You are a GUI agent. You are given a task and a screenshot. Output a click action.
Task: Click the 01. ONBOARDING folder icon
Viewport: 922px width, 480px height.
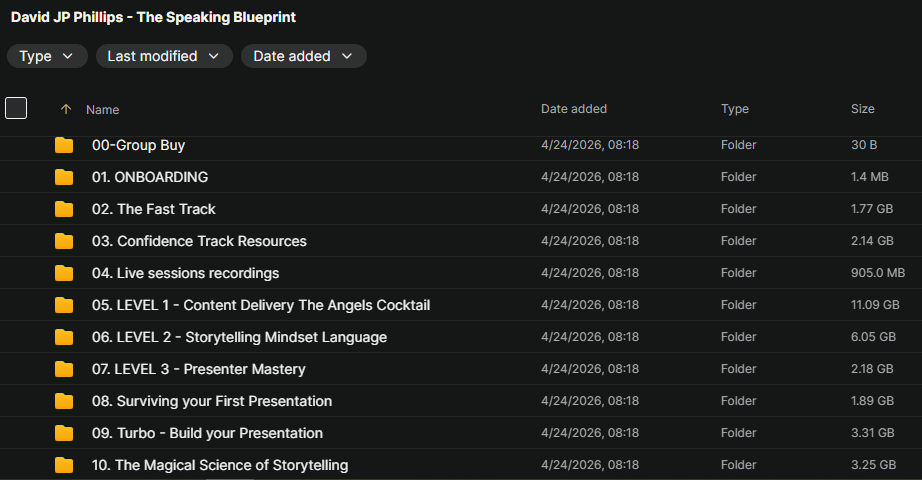[x=64, y=177]
